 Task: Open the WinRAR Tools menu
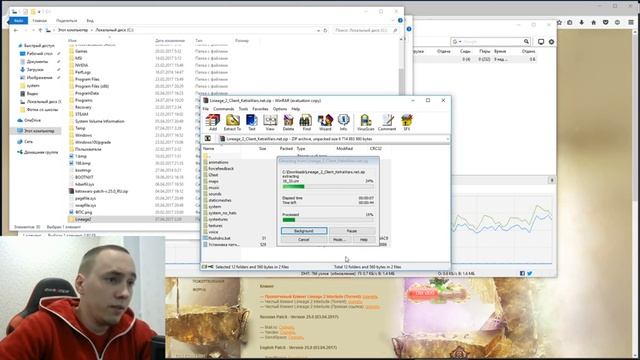(x=243, y=109)
